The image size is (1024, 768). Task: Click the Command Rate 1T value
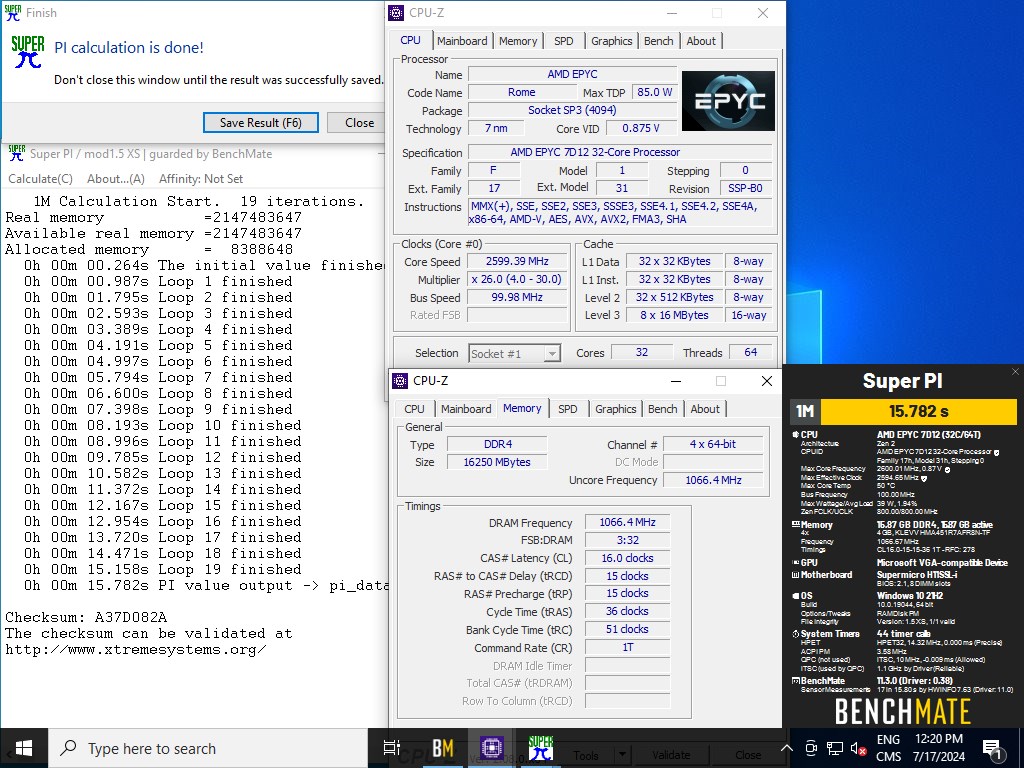627,647
